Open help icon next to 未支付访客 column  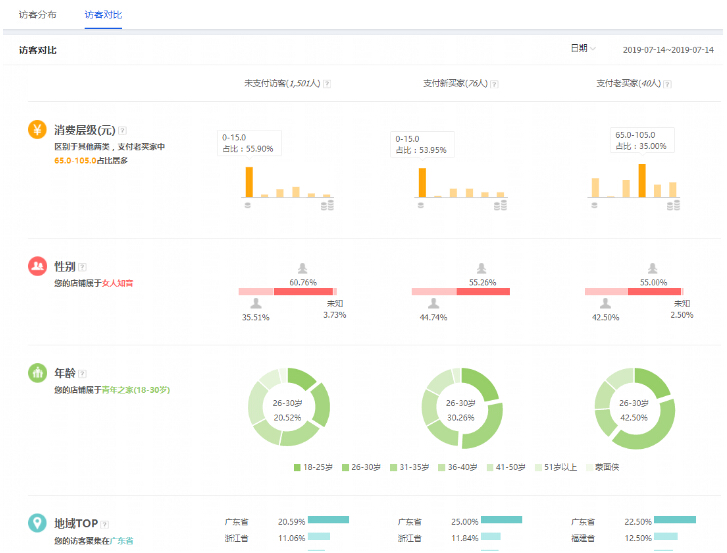click(327, 84)
